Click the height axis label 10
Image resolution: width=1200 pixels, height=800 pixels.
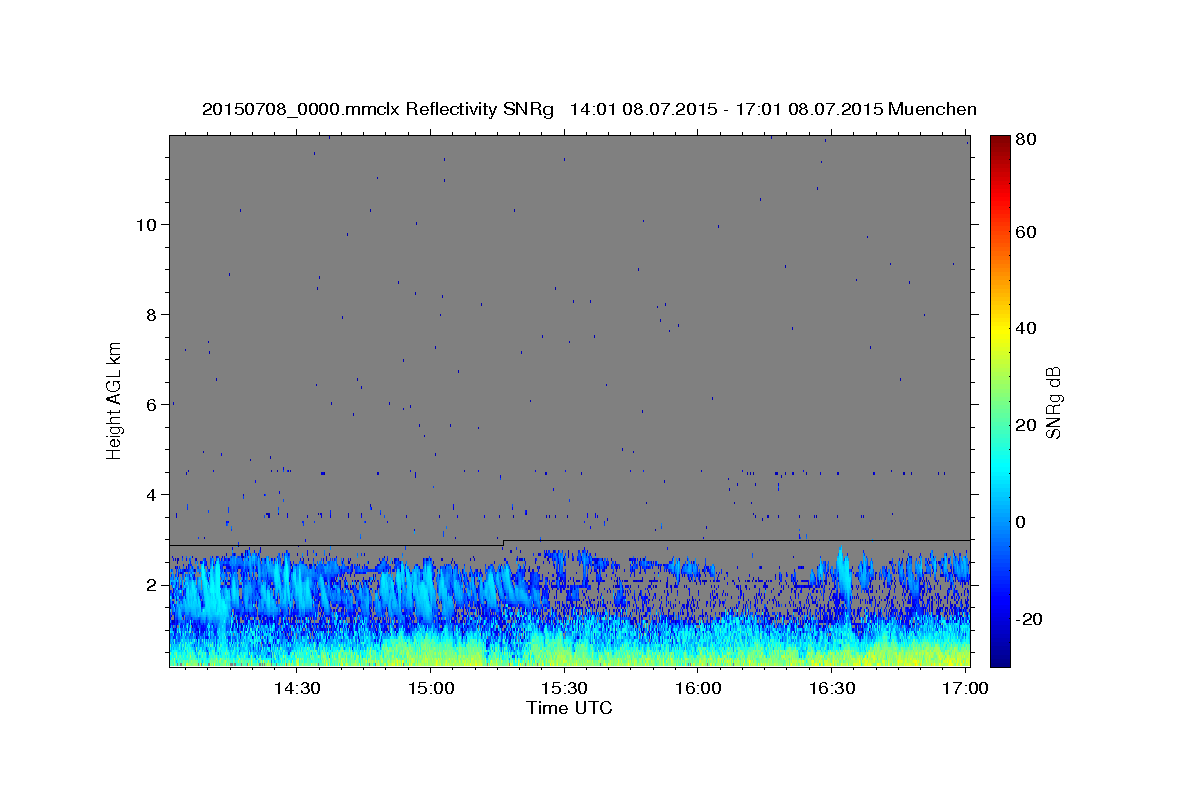tap(147, 224)
